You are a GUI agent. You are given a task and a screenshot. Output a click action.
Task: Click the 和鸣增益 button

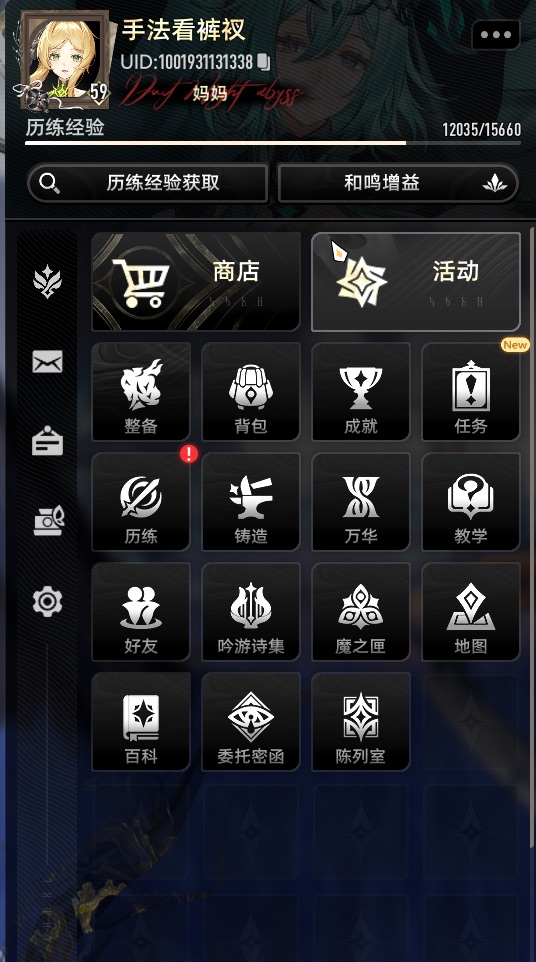click(398, 183)
